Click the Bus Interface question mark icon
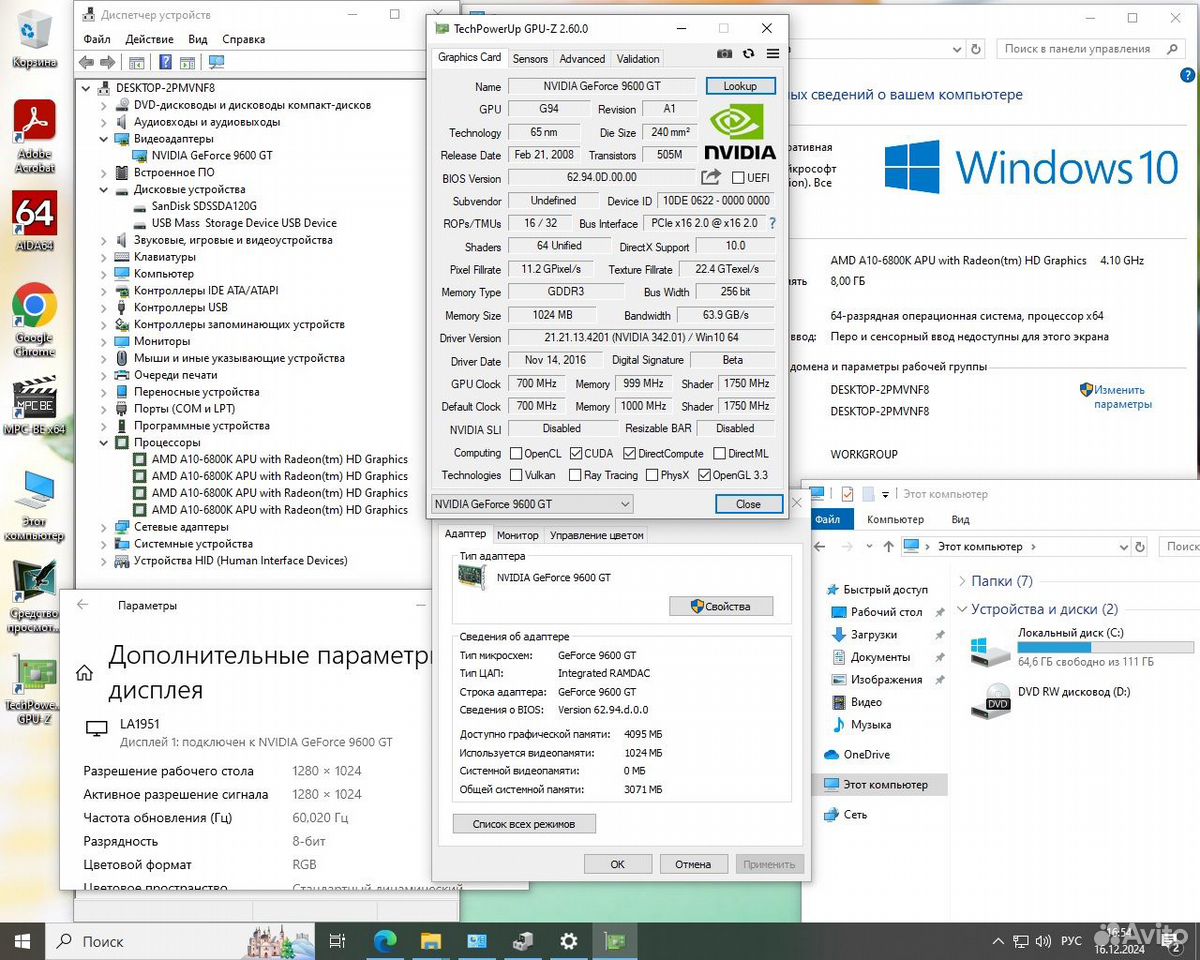The image size is (1200, 960). pyautogui.click(x=772, y=223)
